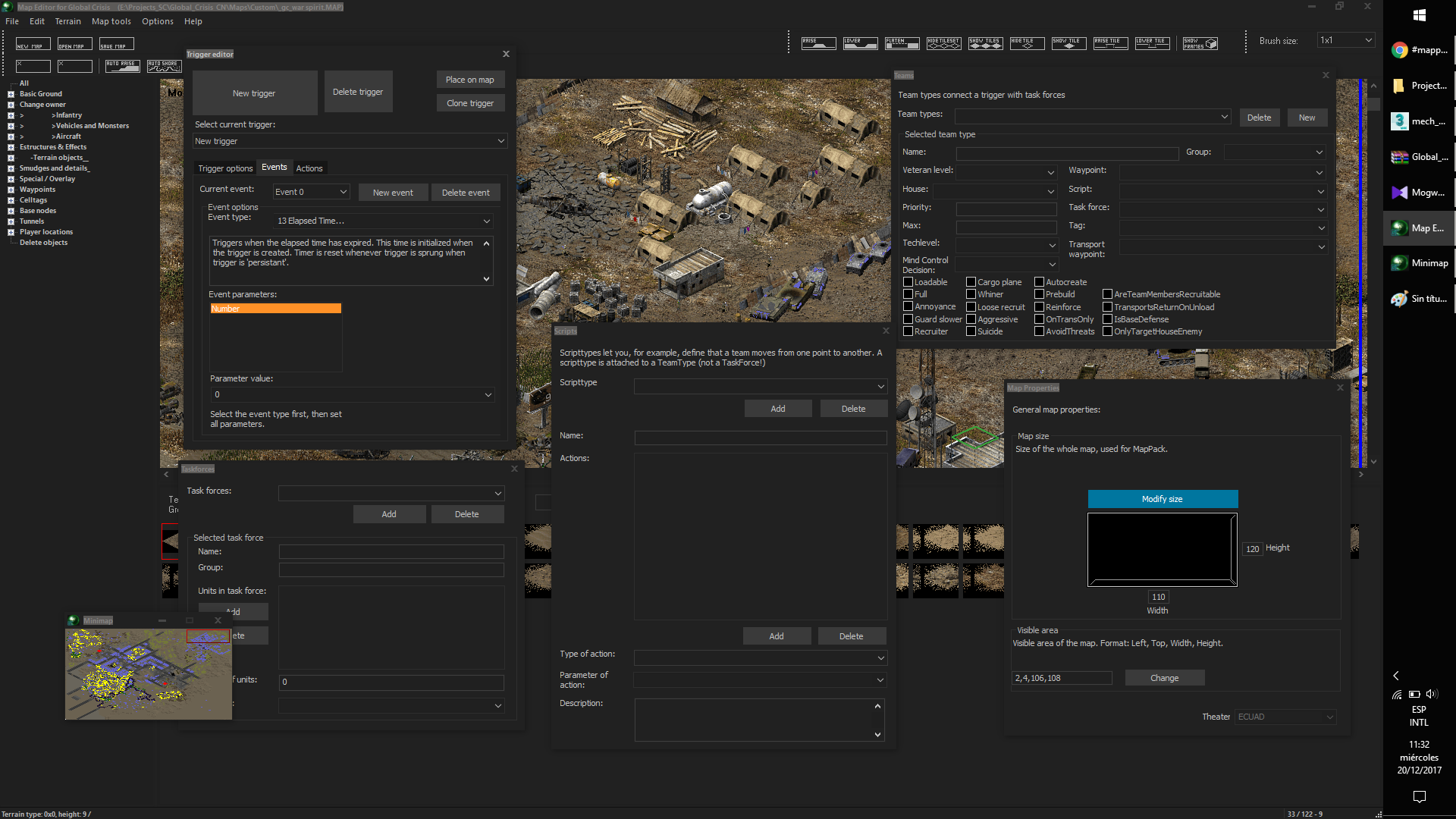Activate the Auto Raise terrain tool

[x=122, y=66]
